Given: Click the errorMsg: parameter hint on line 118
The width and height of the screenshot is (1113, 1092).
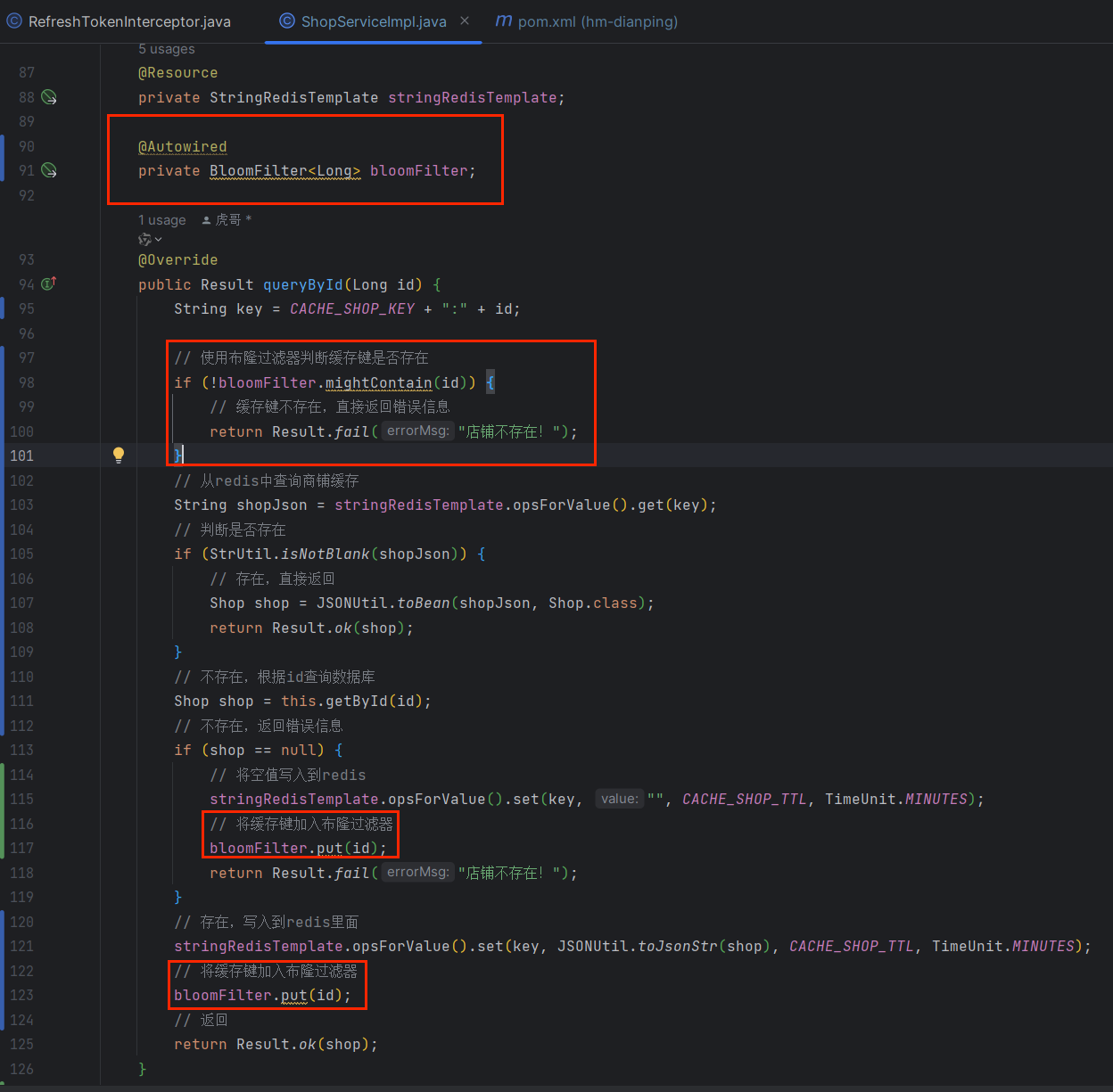Looking at the screenshot, I should pyautogui.click(x=417, y=872).
